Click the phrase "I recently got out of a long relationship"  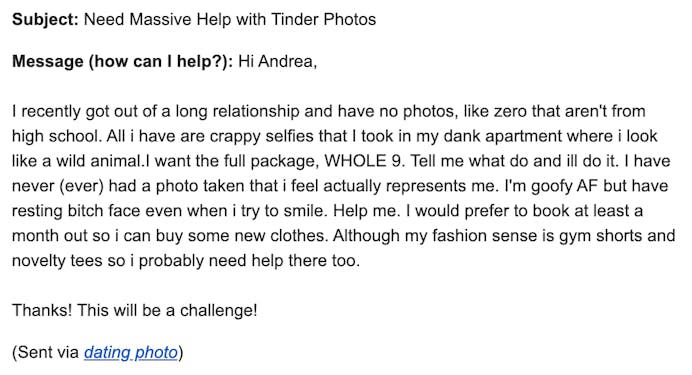point(156,111)
